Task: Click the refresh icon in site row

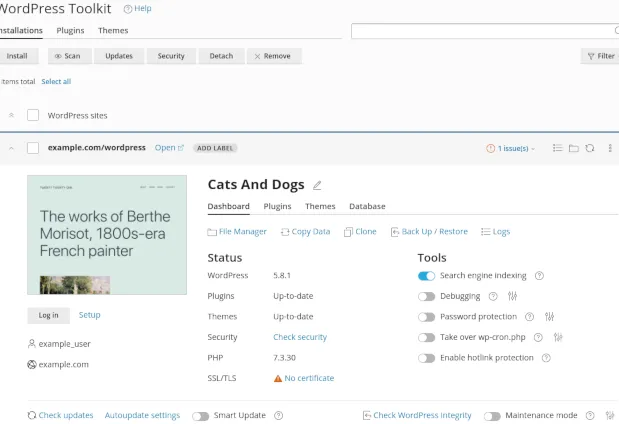Action: click(x=590, y=148)
